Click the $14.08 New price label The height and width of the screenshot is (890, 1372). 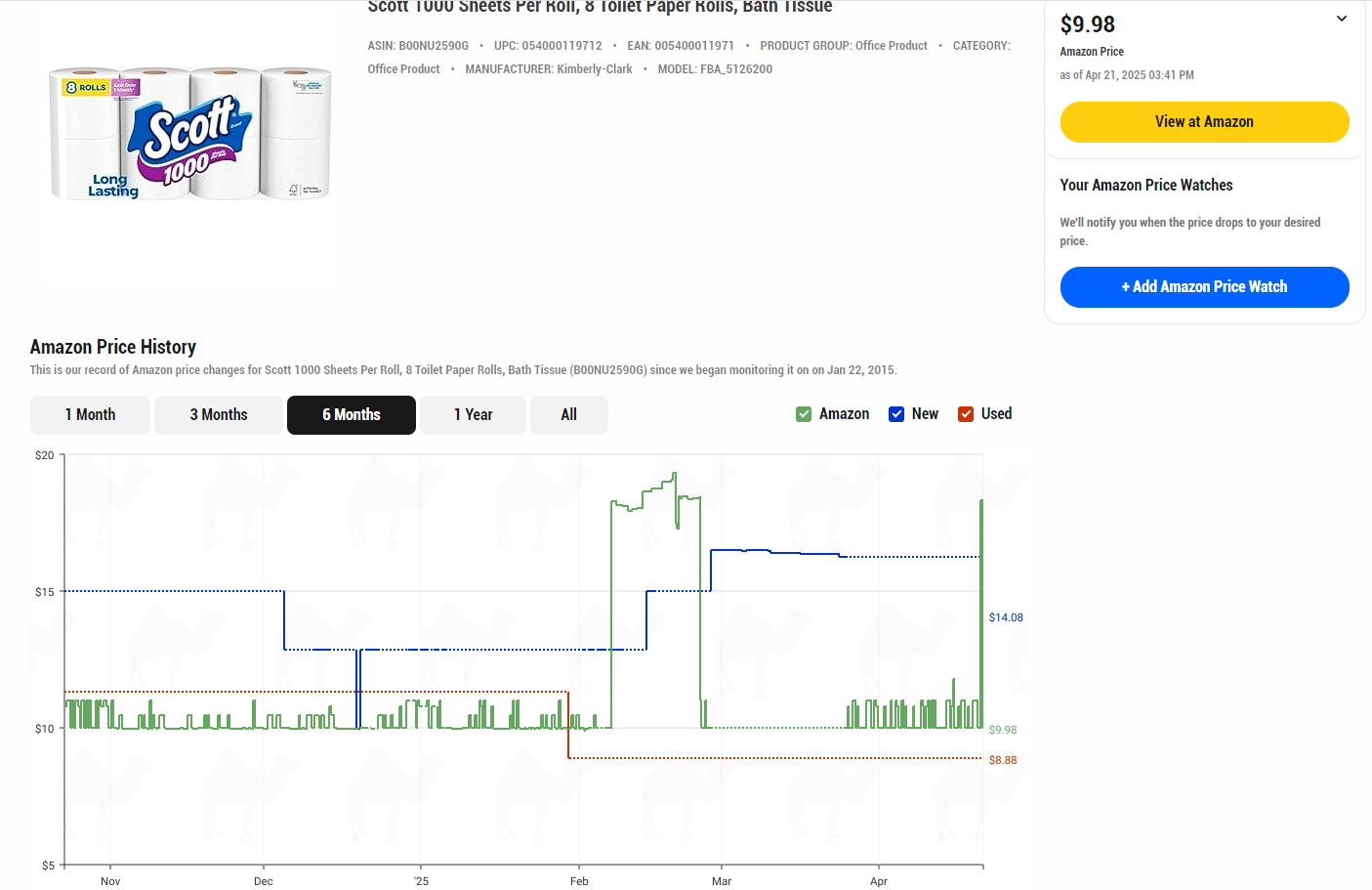[1006, 617]
